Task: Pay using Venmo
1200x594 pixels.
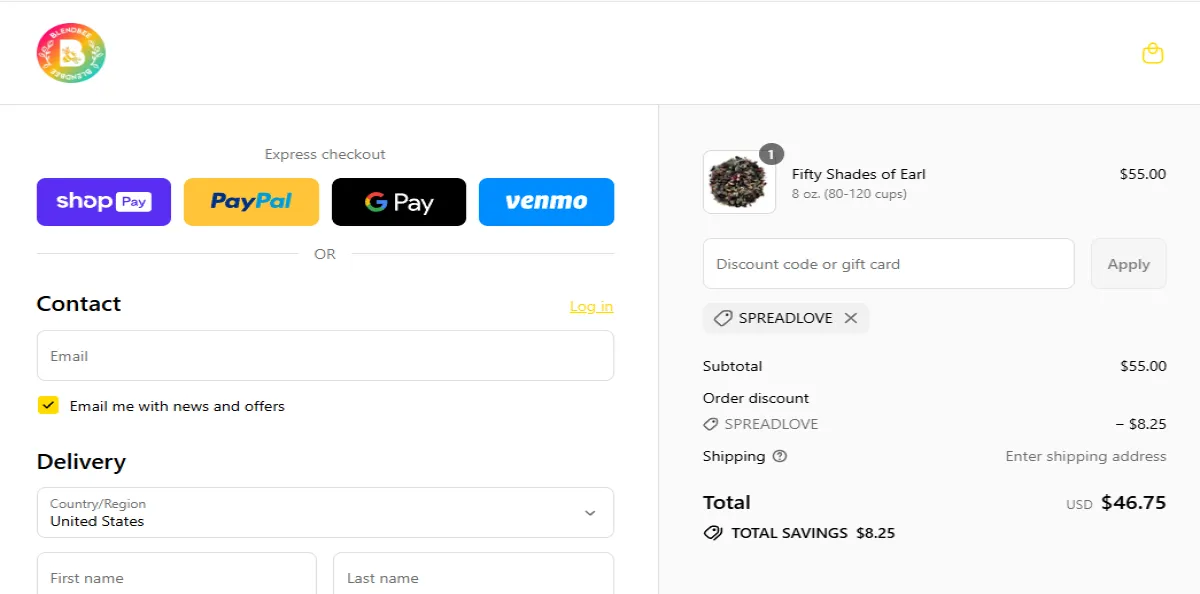Action: point(546,201)
